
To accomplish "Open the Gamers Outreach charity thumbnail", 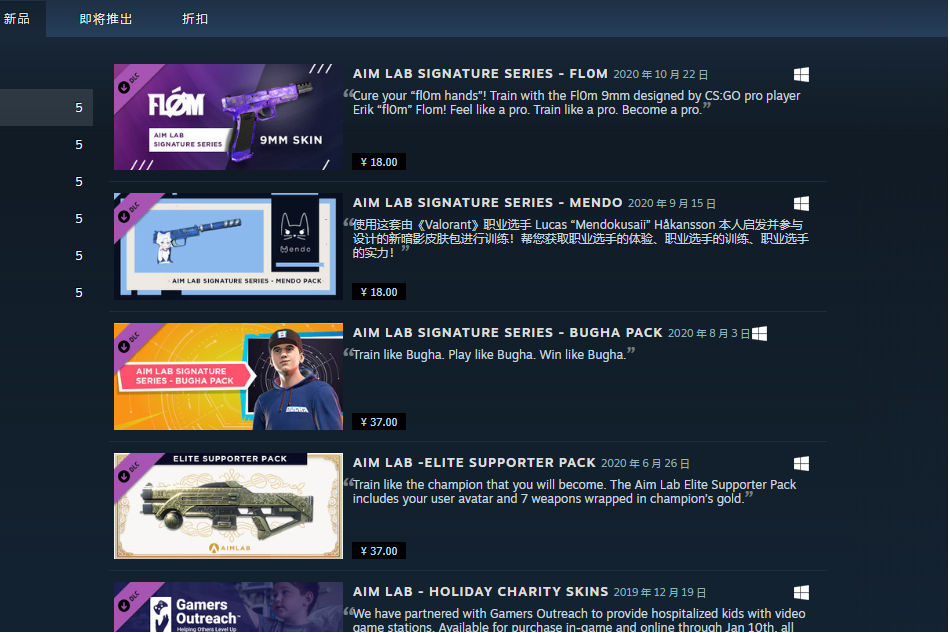I will pos(228,607).
